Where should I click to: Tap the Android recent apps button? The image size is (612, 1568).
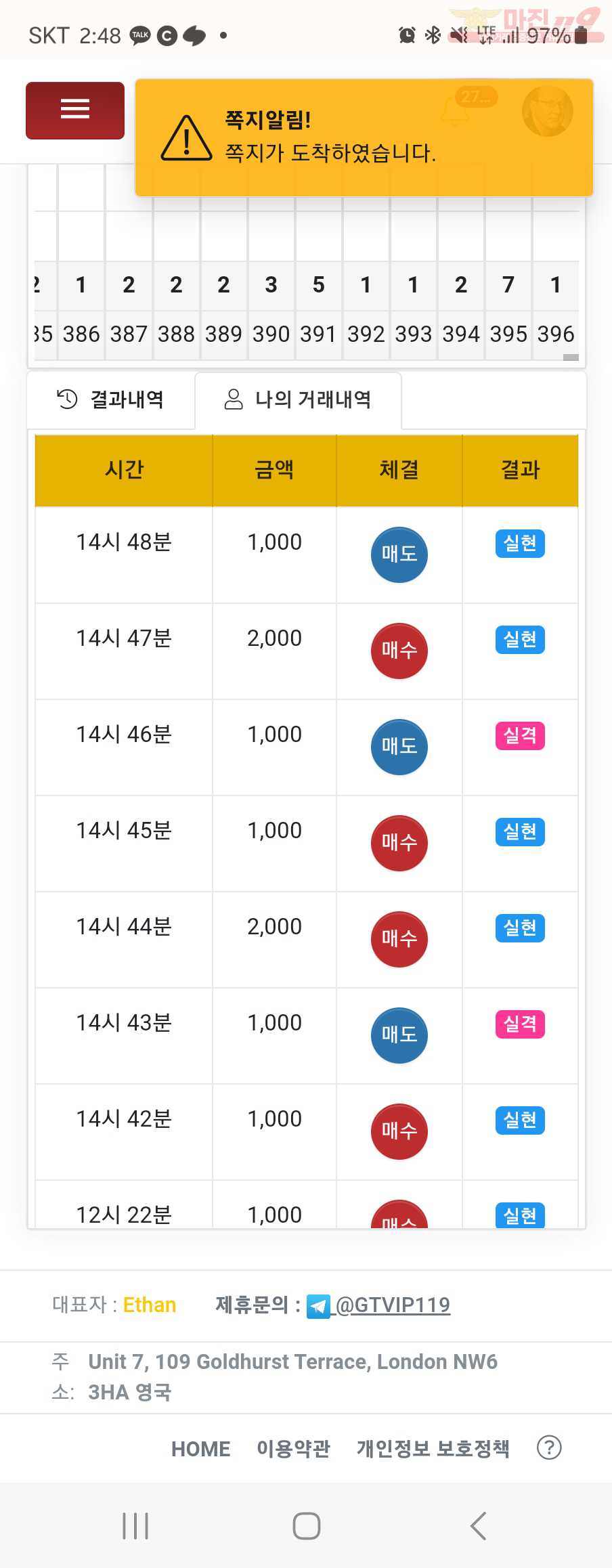(x=135, y=1526)
